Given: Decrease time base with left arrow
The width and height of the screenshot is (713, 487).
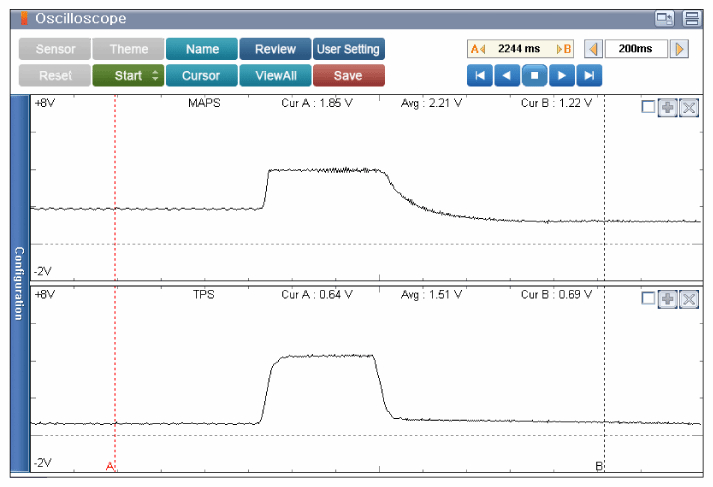Looking at the screenshot, I should [592, 49].
